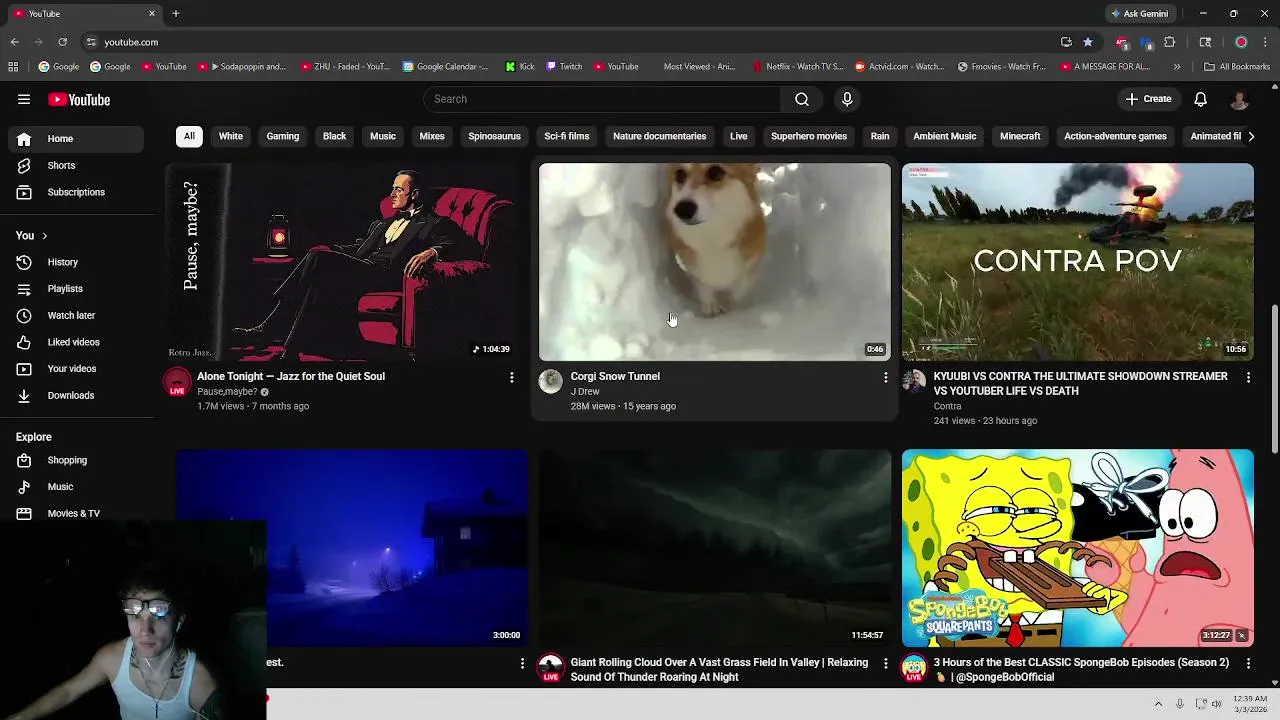
Task: Select the Spinosaurus filter chip
Action: [494, 136]
